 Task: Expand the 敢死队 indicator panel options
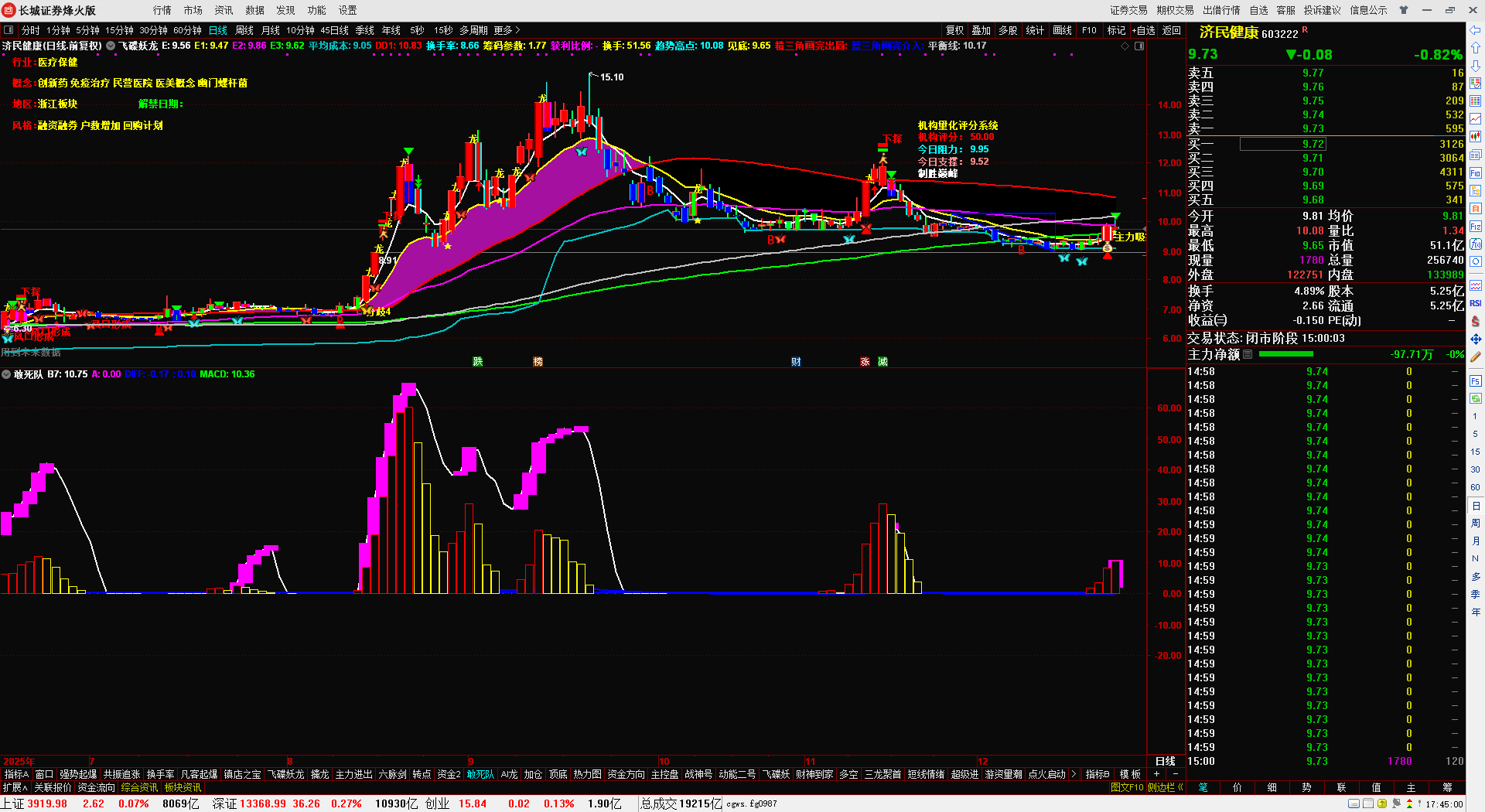(x=7, y=374)
